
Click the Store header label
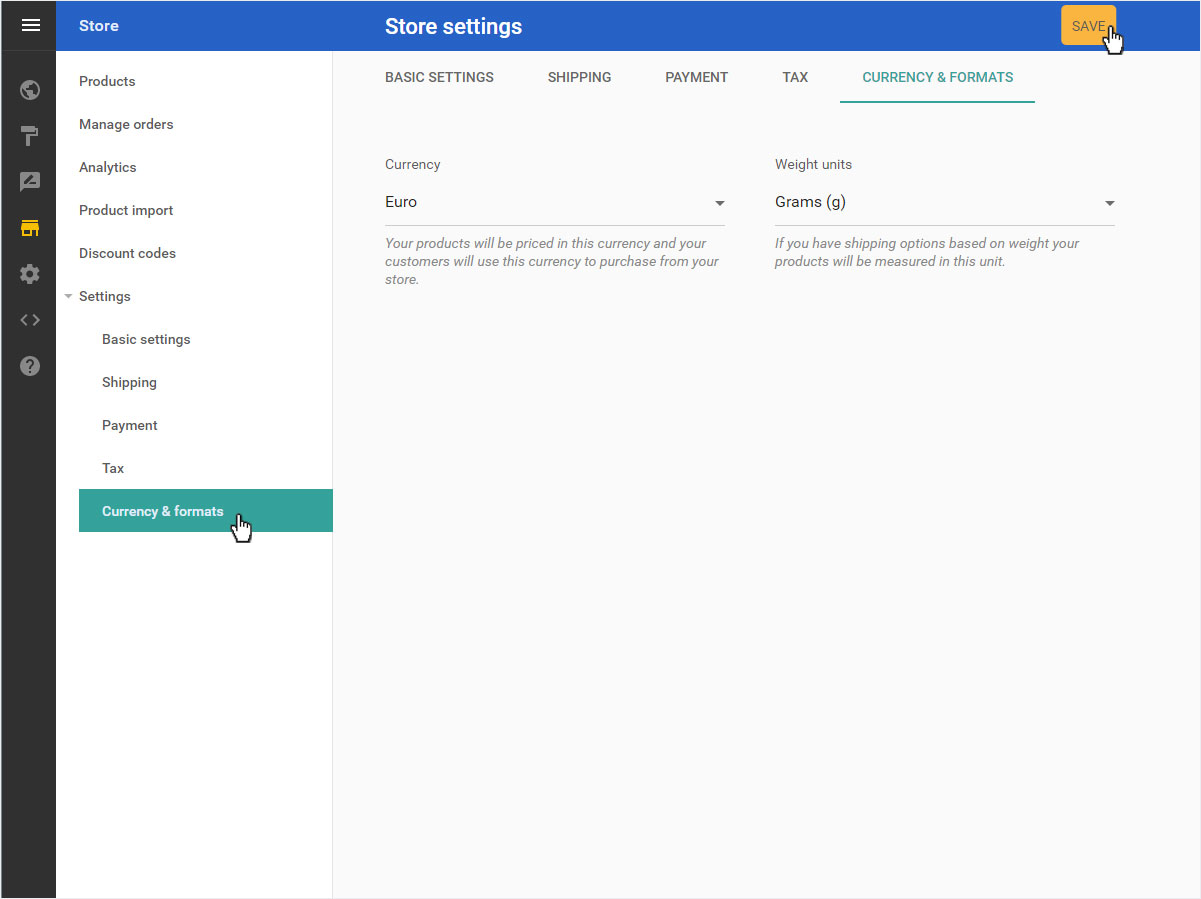tap(99, 26)
